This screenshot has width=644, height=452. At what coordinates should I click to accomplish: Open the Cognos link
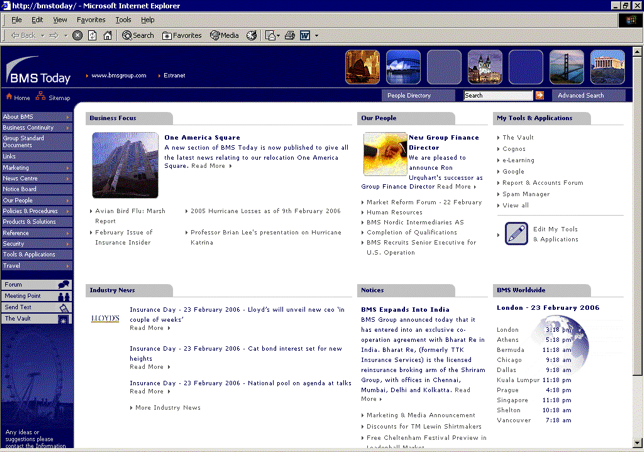[514, 149]
